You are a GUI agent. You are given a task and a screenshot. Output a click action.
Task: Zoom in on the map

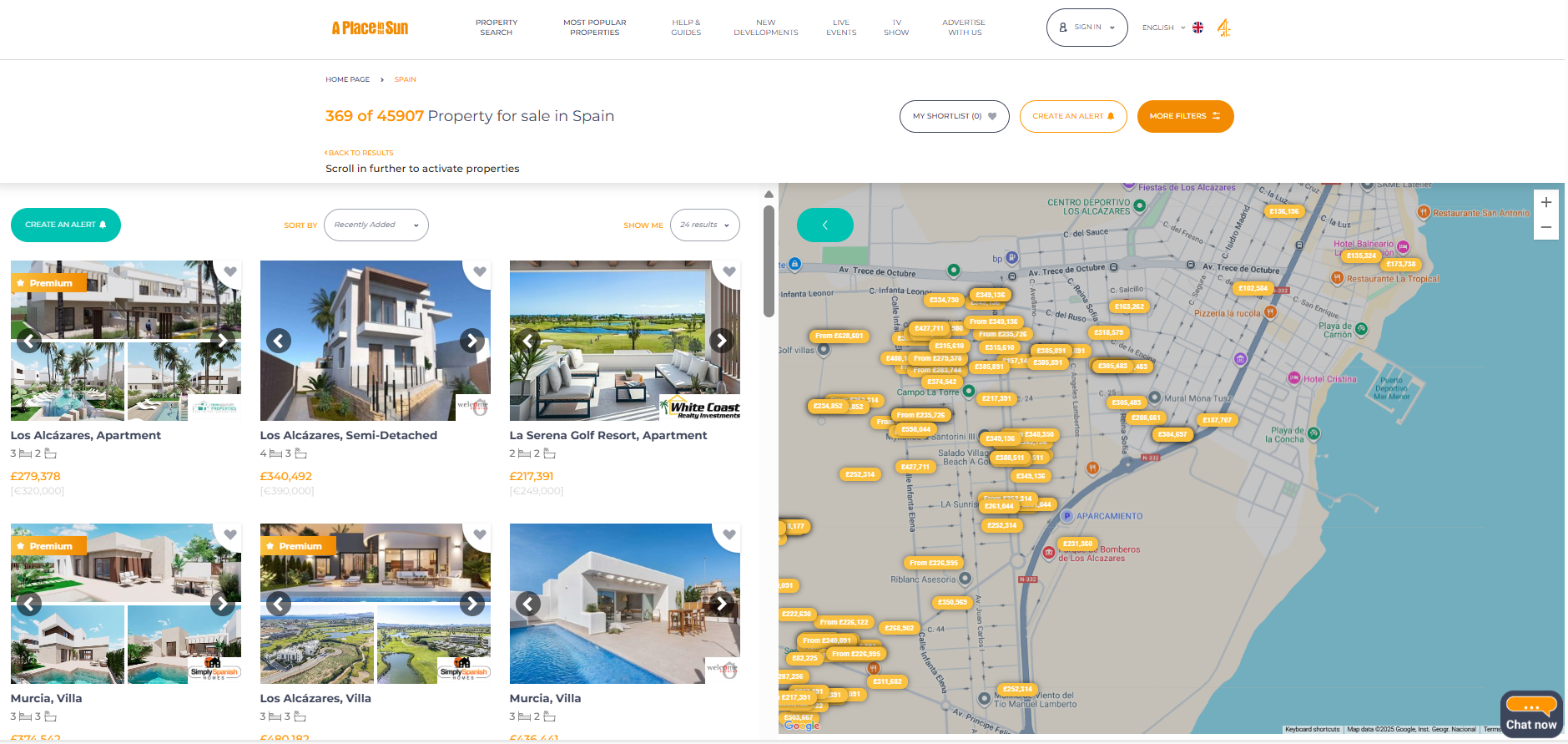(x=1545, y=202)
